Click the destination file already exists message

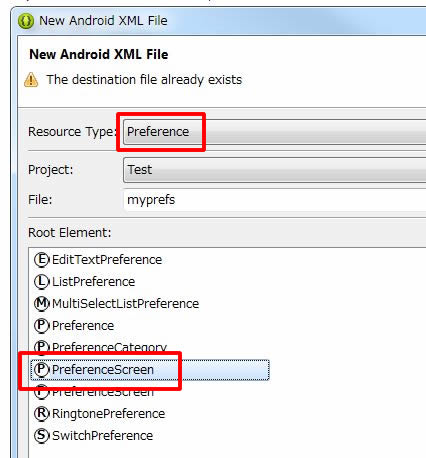(144, 80)
